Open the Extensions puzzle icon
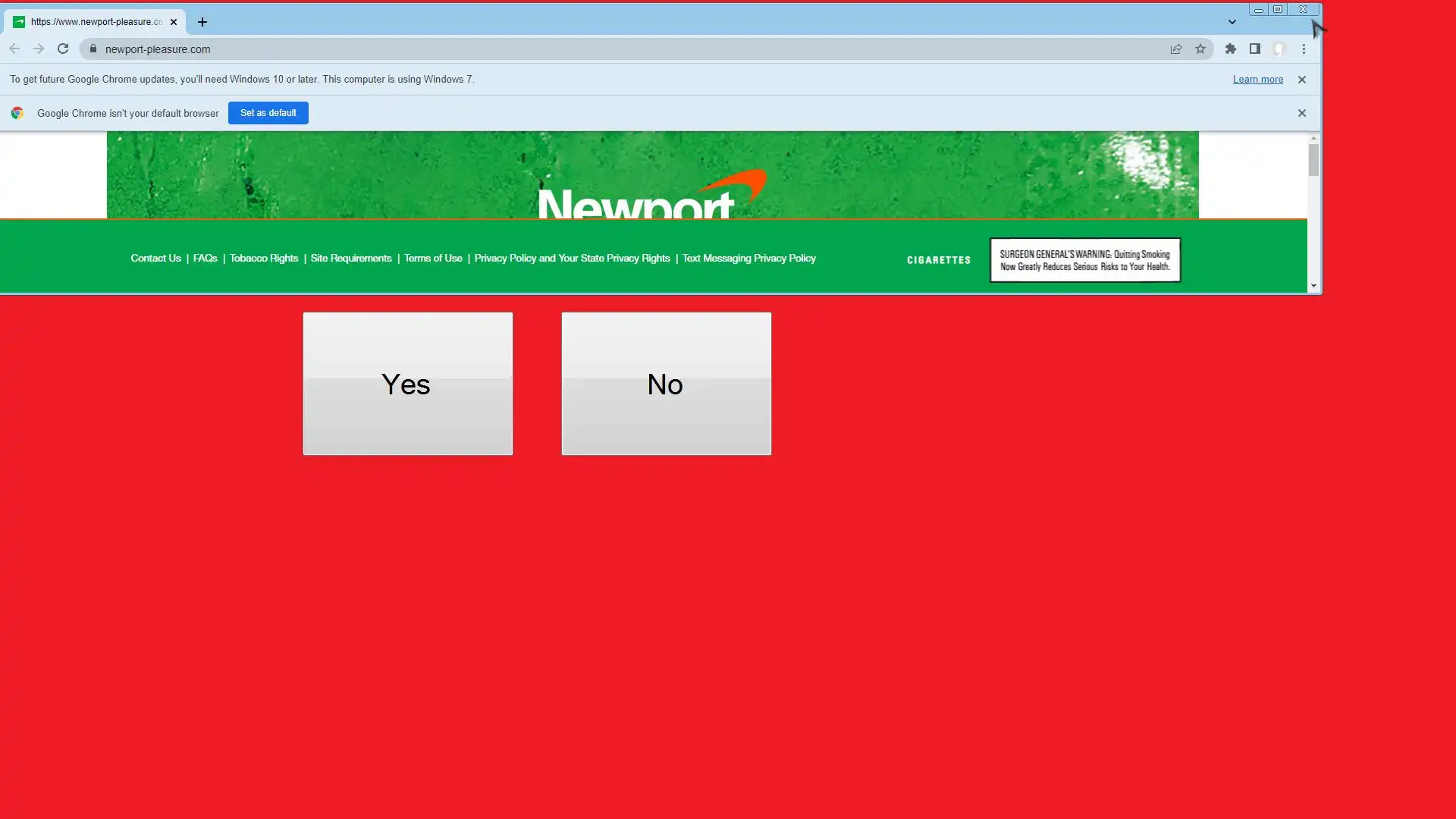The height and width of the screenshot is (819, 1456). pos(1230,49)
